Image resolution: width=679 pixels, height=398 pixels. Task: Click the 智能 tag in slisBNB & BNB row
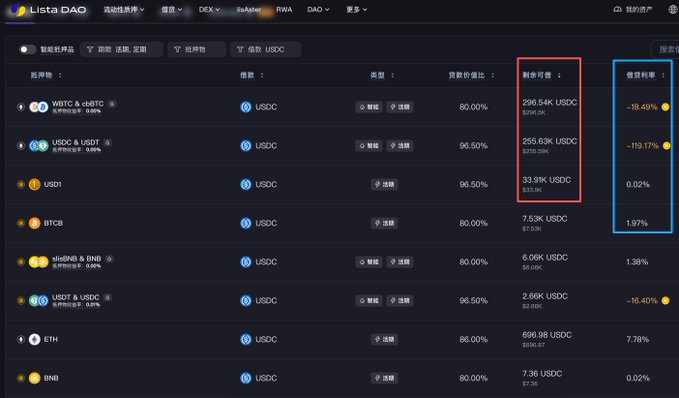pyautogui.click(x=369, y=262)
